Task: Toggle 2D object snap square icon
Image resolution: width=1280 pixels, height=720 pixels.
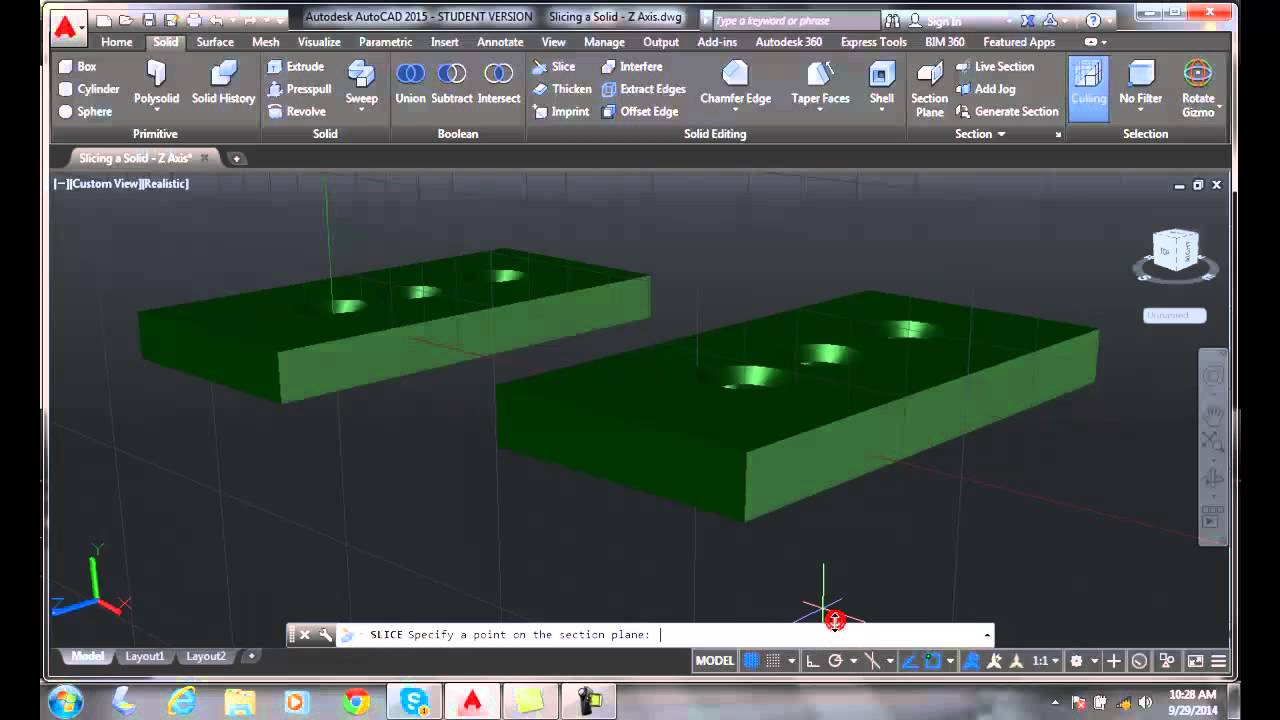Action: [933, 661]
